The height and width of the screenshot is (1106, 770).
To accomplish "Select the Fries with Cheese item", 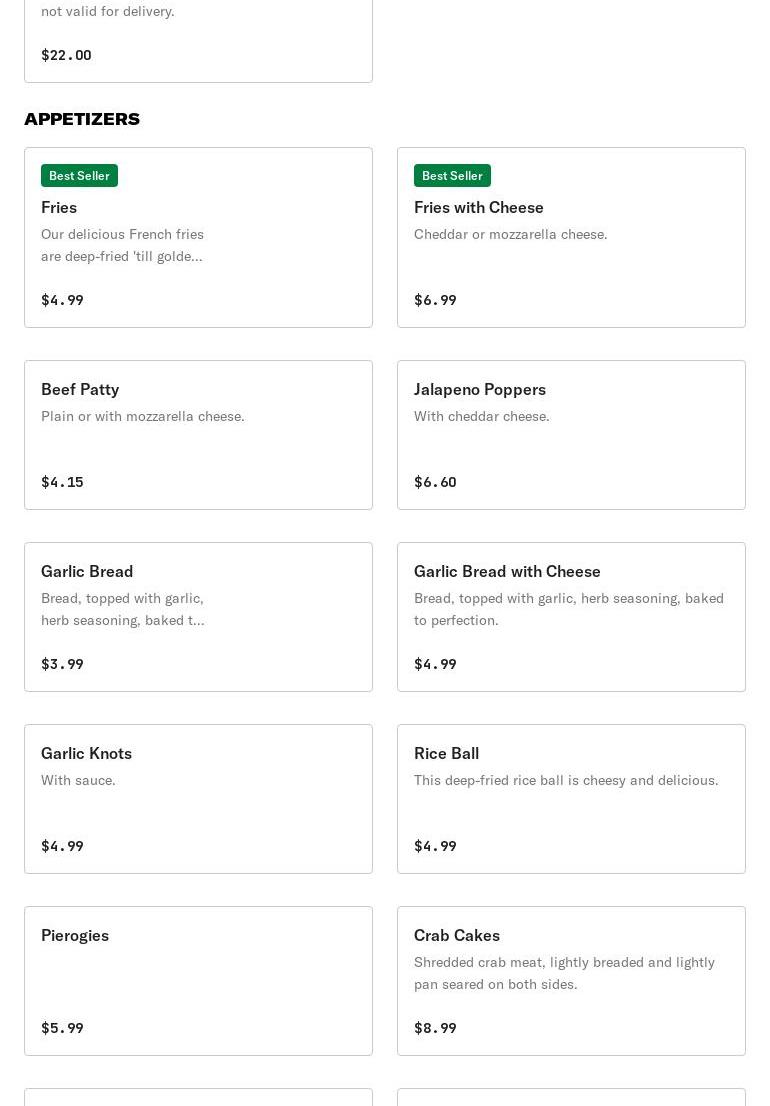I will pos(478,207).
